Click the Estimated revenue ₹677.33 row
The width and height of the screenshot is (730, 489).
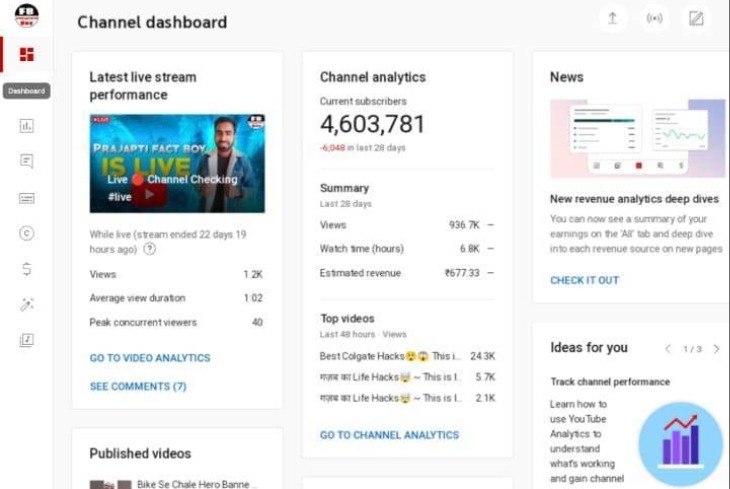(x=406, y=273)
